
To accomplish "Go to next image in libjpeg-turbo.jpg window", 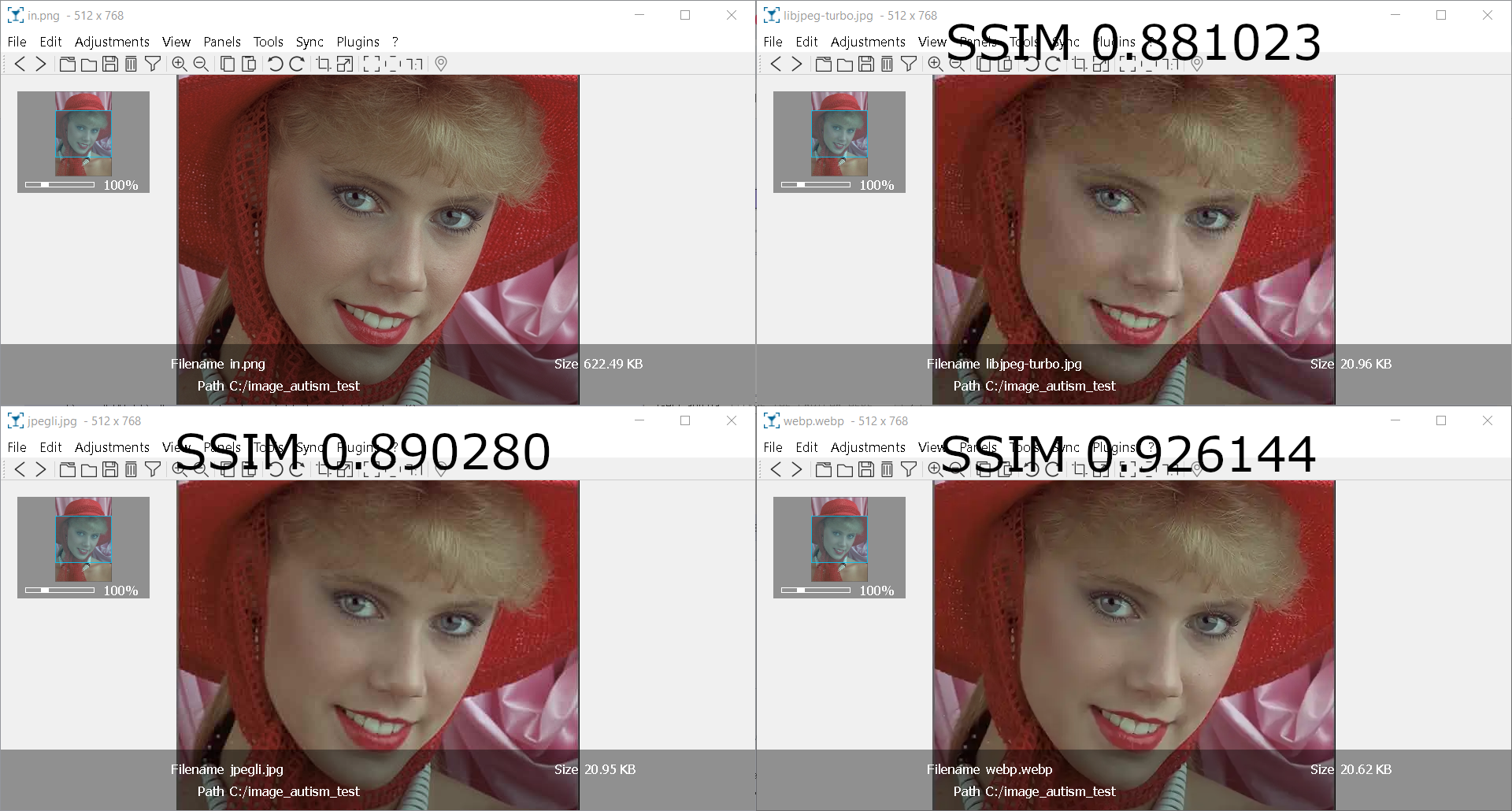I will pyautogui.click(x=797, y=64).
